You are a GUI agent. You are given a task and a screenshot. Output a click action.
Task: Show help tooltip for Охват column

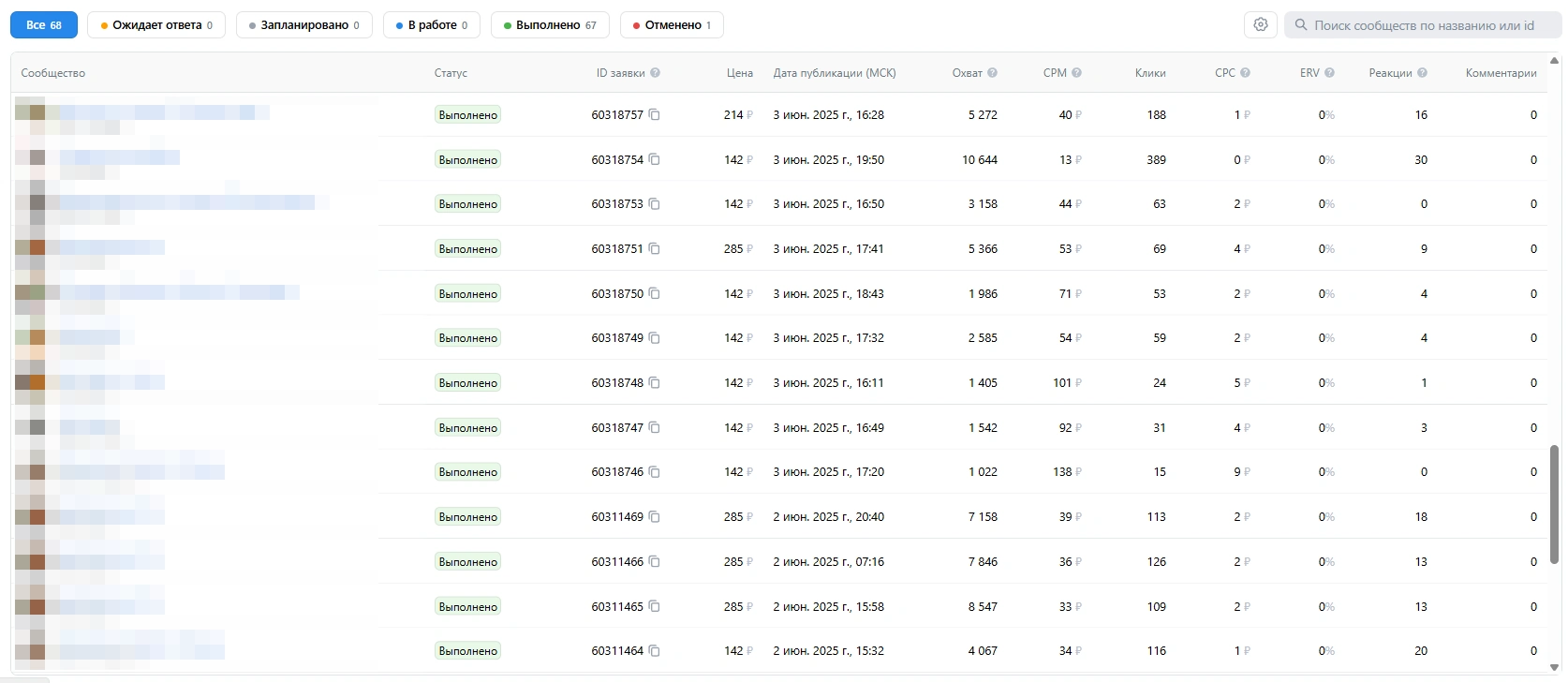click(x=993, y=73)
